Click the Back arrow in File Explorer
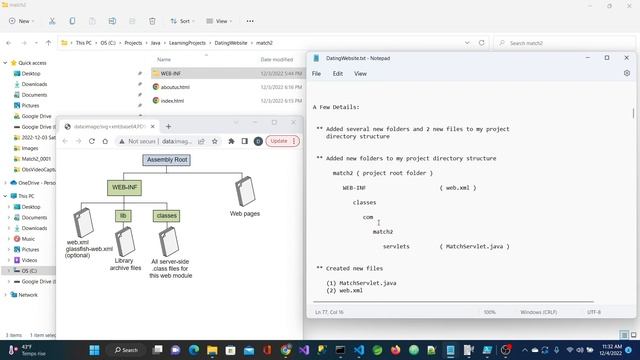This screenshot has height=360, width=640. click(x=9, y=43)
